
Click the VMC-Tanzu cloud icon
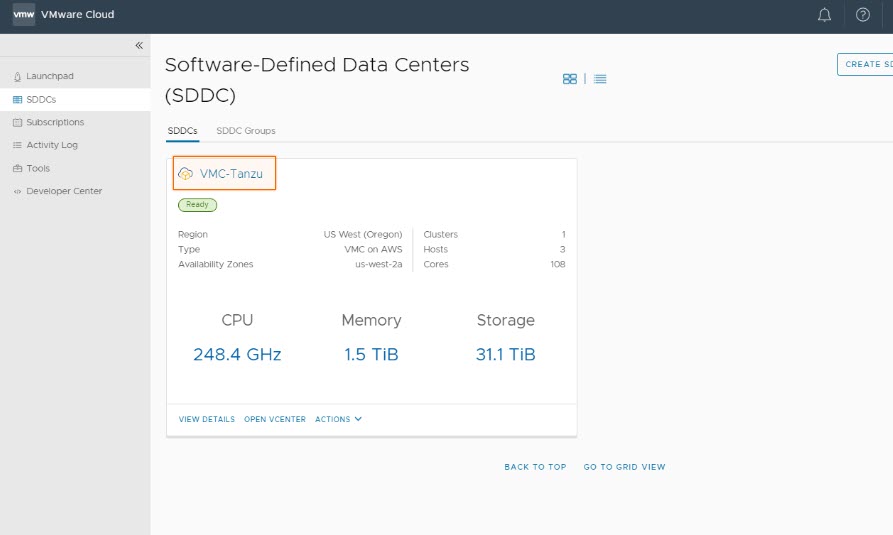tap(186, 174)
